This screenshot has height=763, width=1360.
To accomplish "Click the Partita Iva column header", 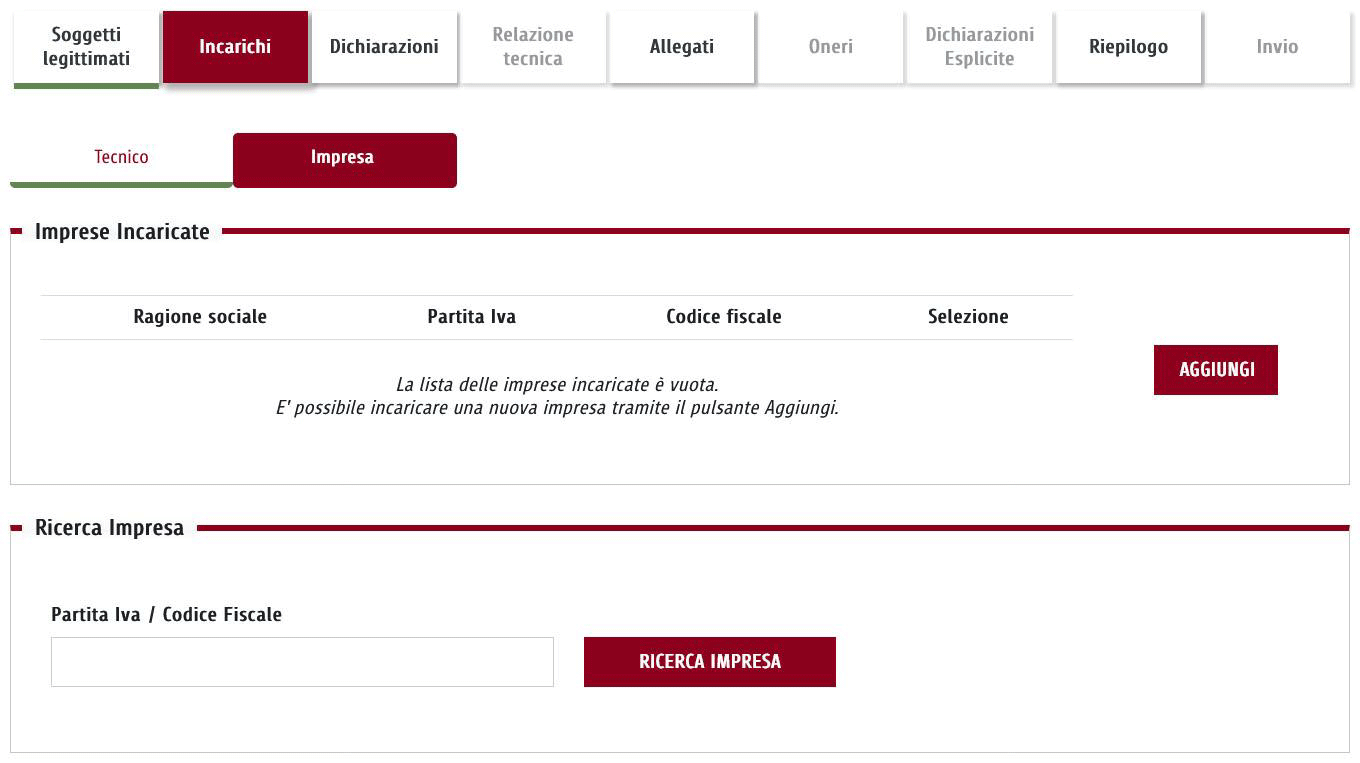I will point(471,317).
